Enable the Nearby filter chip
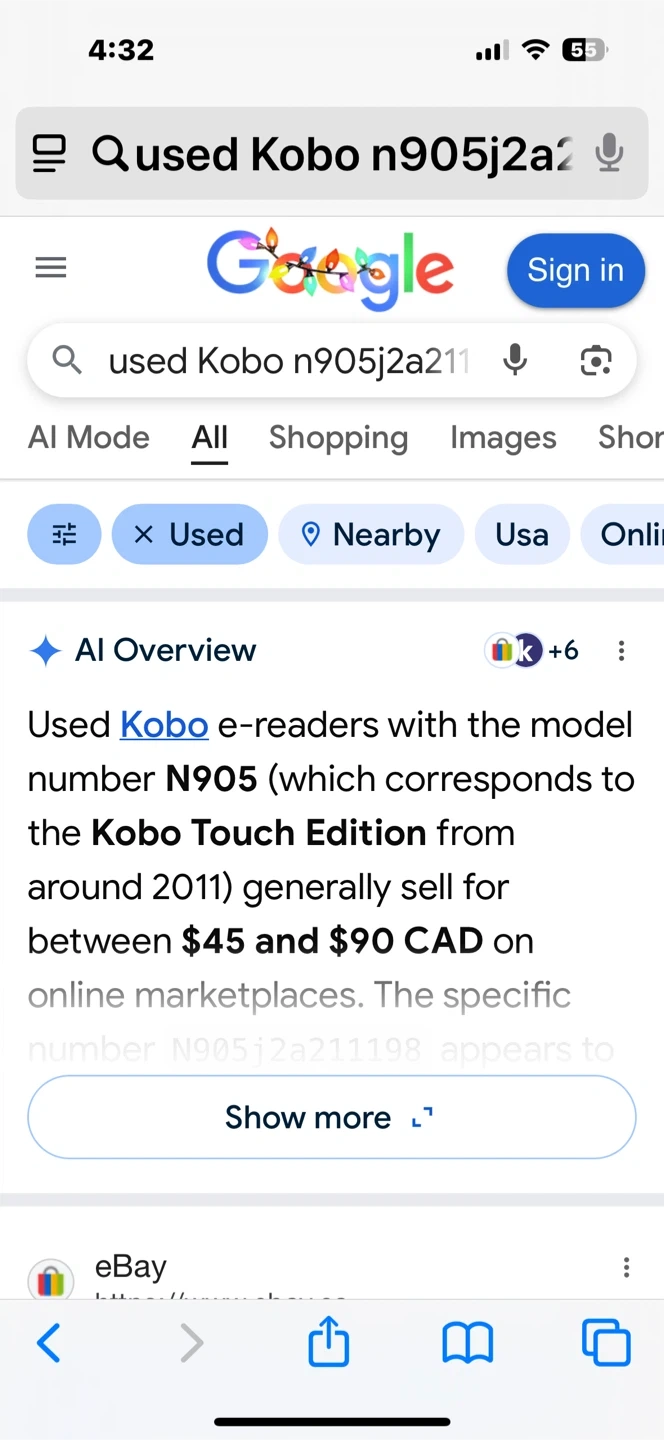Viewport: 664px width, 1440px height. (x=371, y=535)
